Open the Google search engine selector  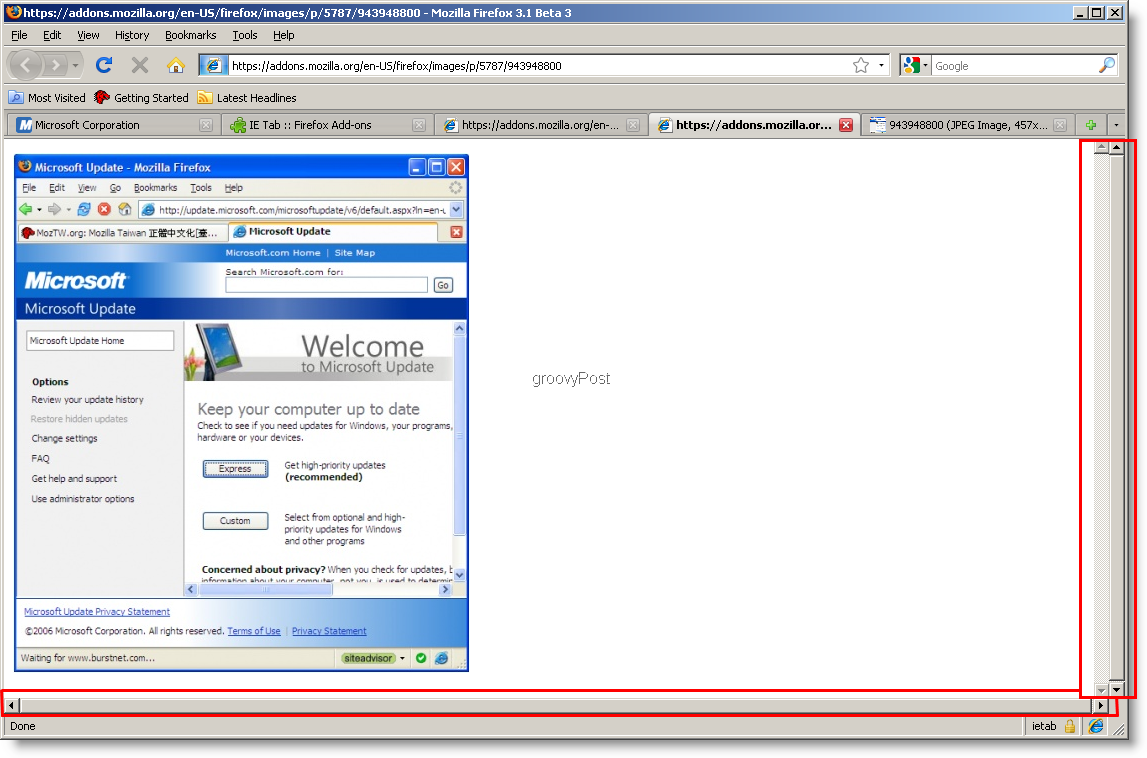tap(915, 66)
